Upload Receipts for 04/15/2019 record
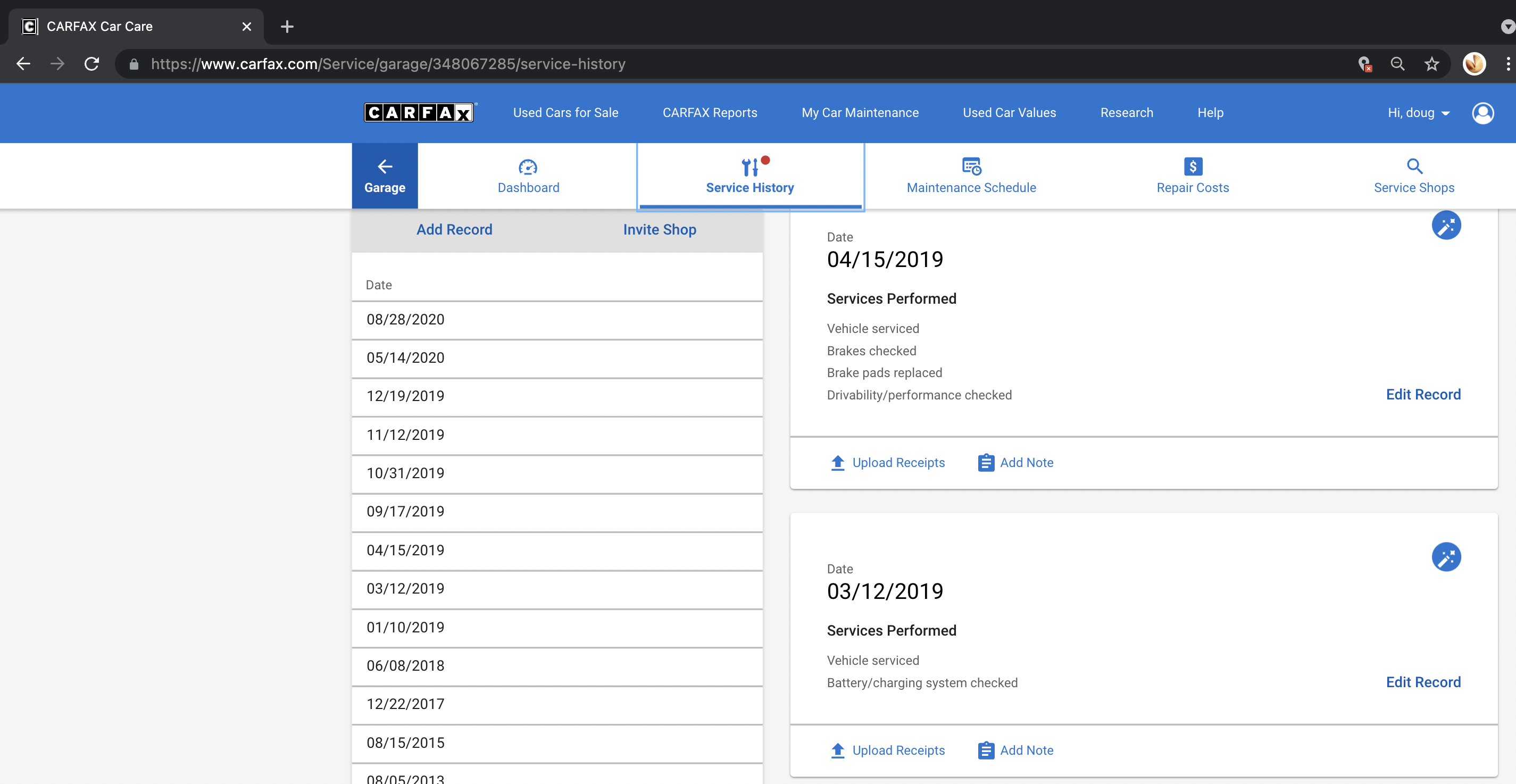The width and height of the screenshot is (1516, 784). pyautogui.click(x=887, y=463)
